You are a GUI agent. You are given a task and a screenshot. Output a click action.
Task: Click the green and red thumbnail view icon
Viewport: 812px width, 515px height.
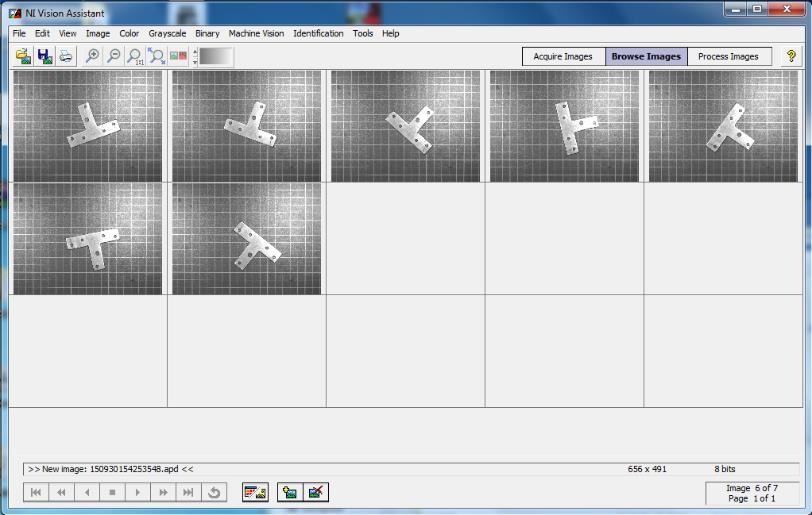[178, 56]
